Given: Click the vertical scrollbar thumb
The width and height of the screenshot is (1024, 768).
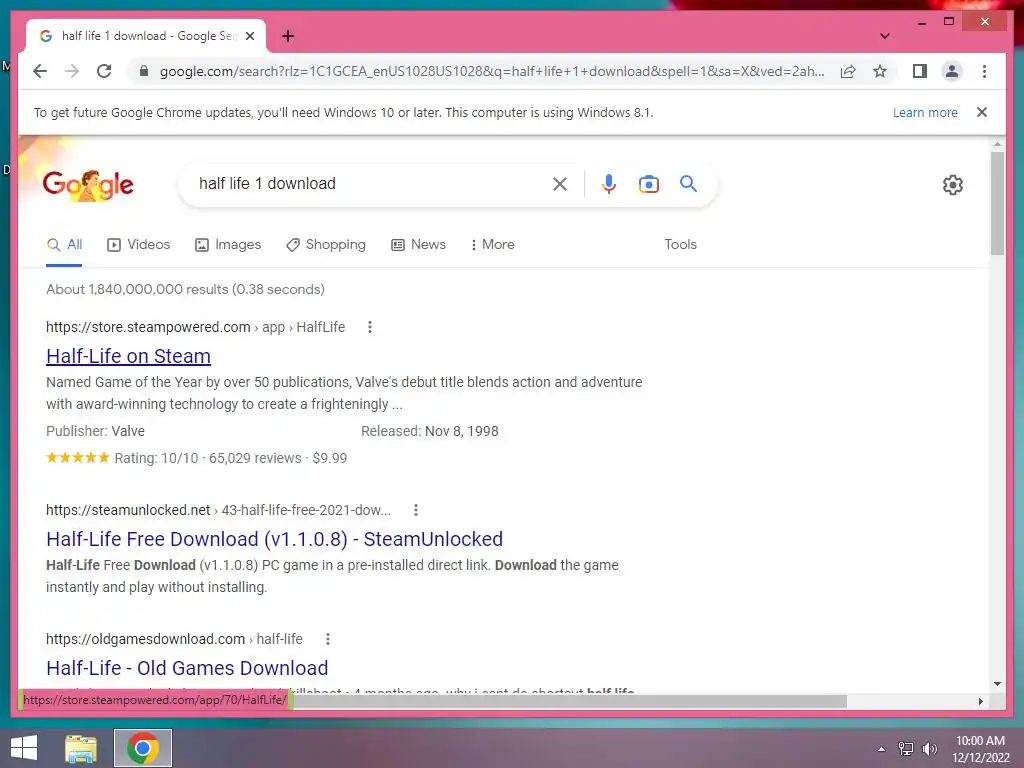Looking at the screenshot, I should [997, 203].
